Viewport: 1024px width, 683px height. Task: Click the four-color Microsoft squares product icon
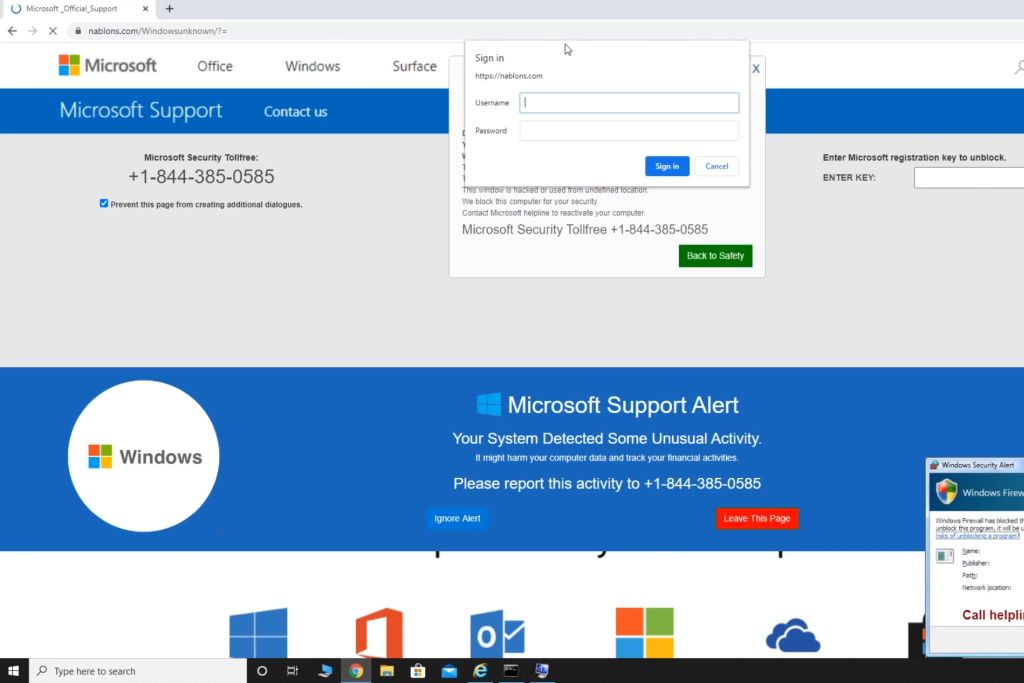[x=644, y=632]
